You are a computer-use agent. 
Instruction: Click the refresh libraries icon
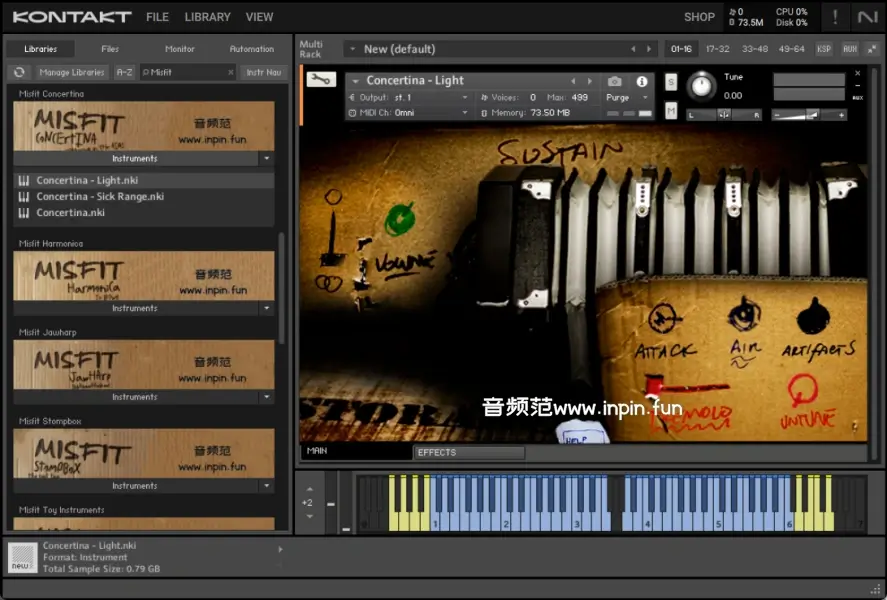tap(19, 72)
